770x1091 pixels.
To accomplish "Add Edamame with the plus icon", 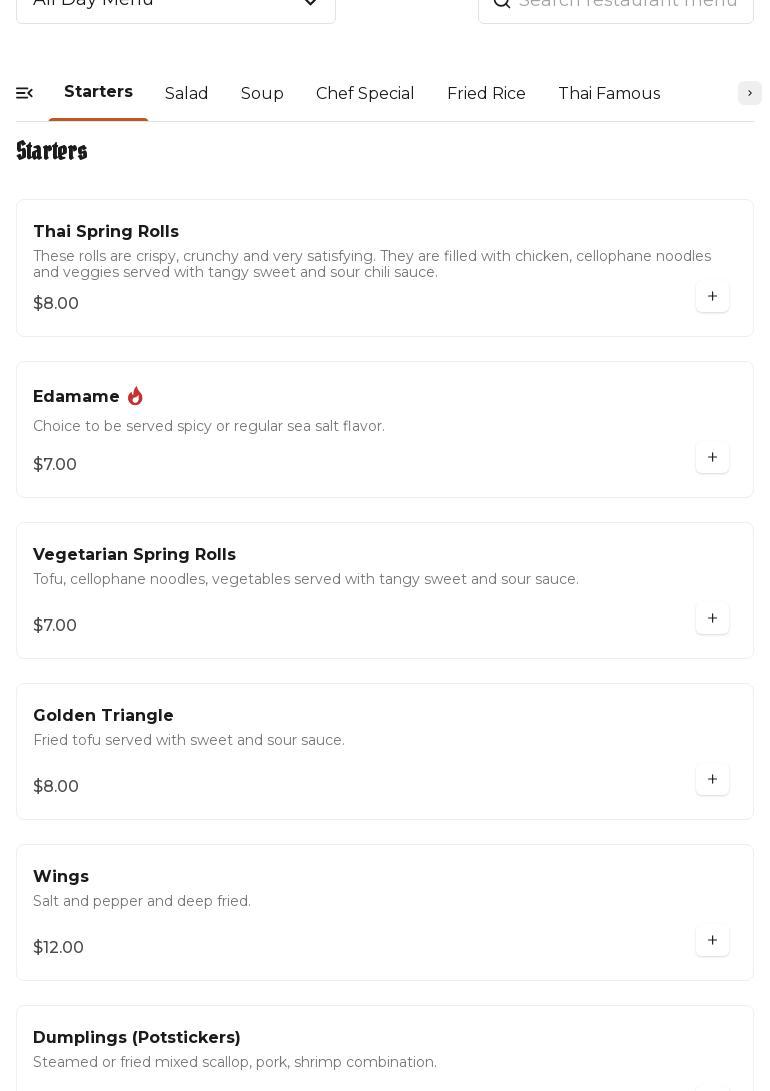I will (712, 457).
